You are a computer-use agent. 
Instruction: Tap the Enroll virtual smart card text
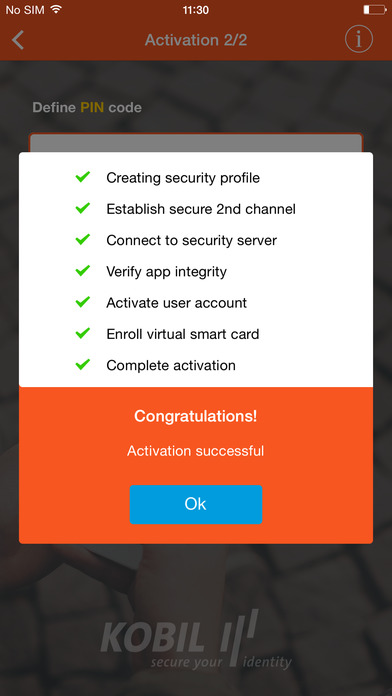182,334
